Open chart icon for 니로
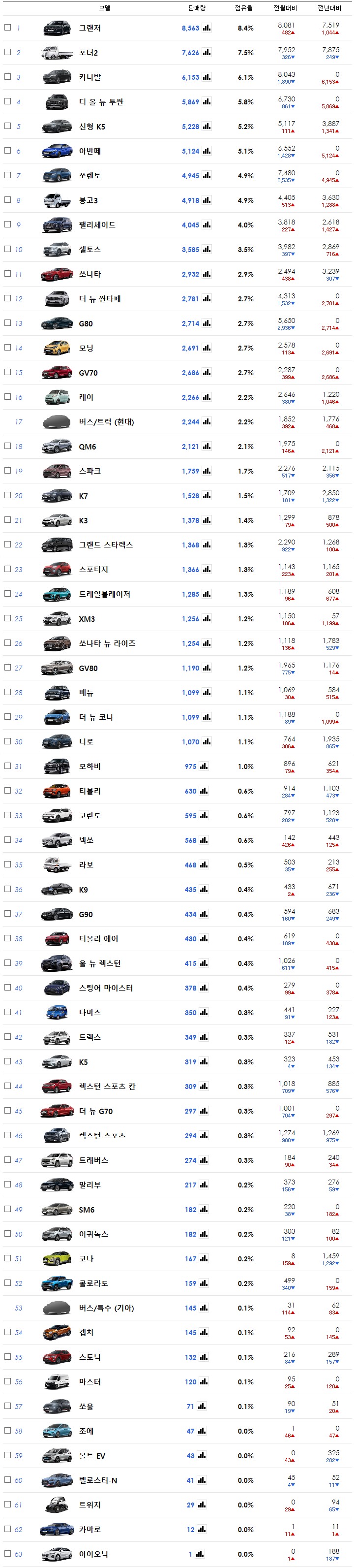The image size is (355, 1568). pyautogui.click(x=207, y=741)
